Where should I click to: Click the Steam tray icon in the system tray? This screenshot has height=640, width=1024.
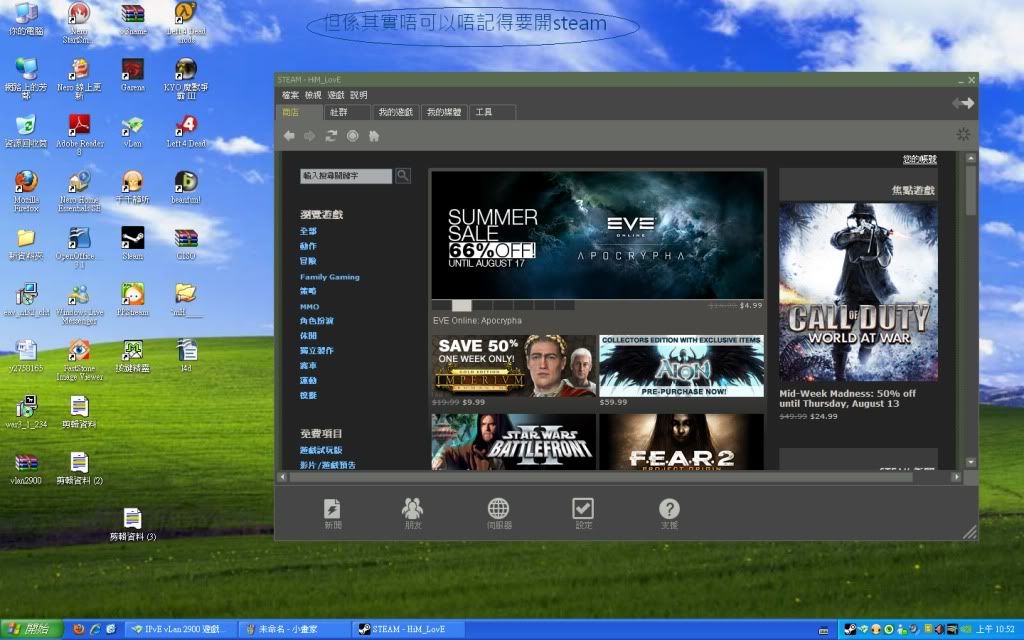click(850, 630)
